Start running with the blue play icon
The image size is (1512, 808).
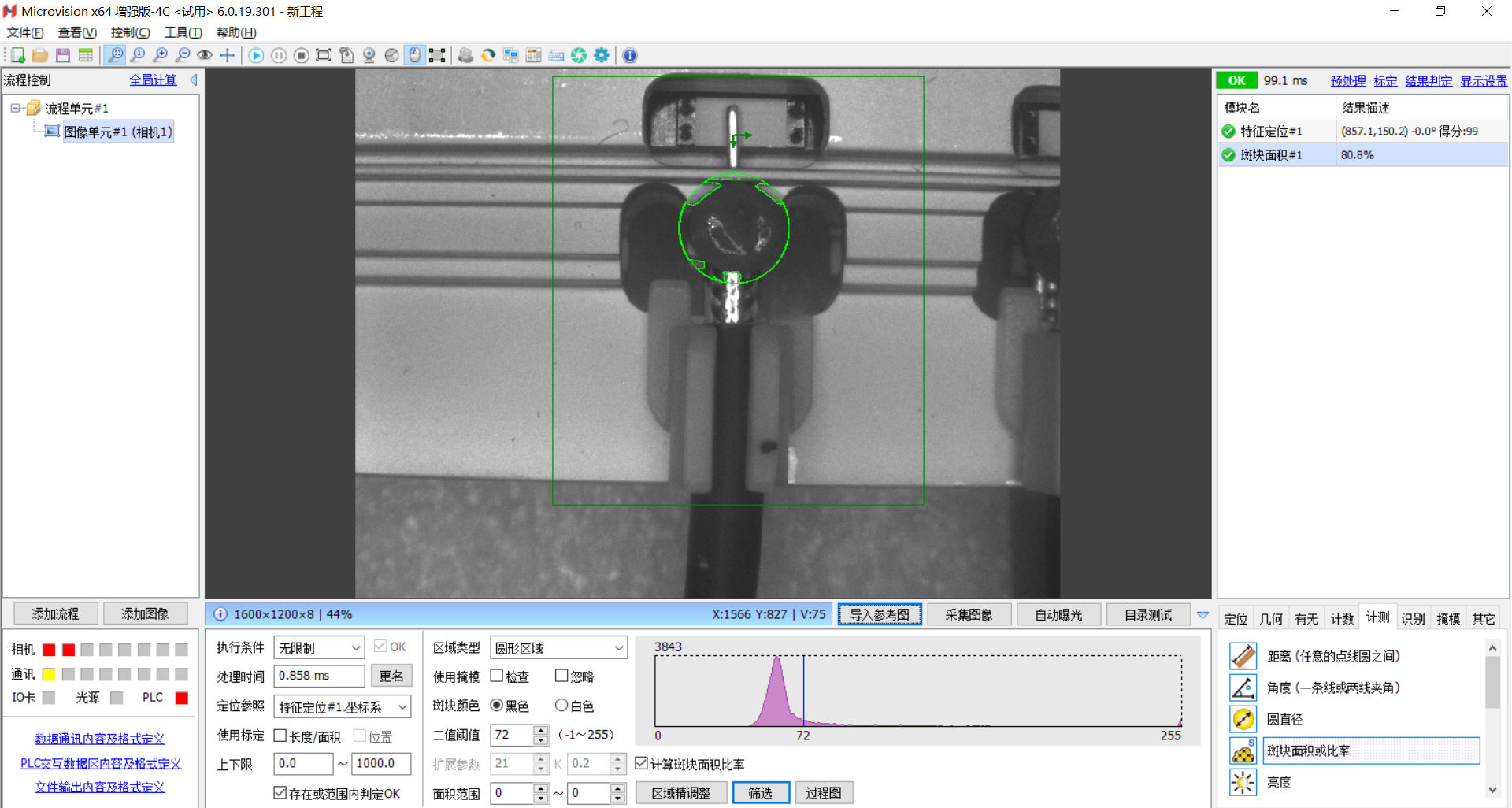coord(257,55)
